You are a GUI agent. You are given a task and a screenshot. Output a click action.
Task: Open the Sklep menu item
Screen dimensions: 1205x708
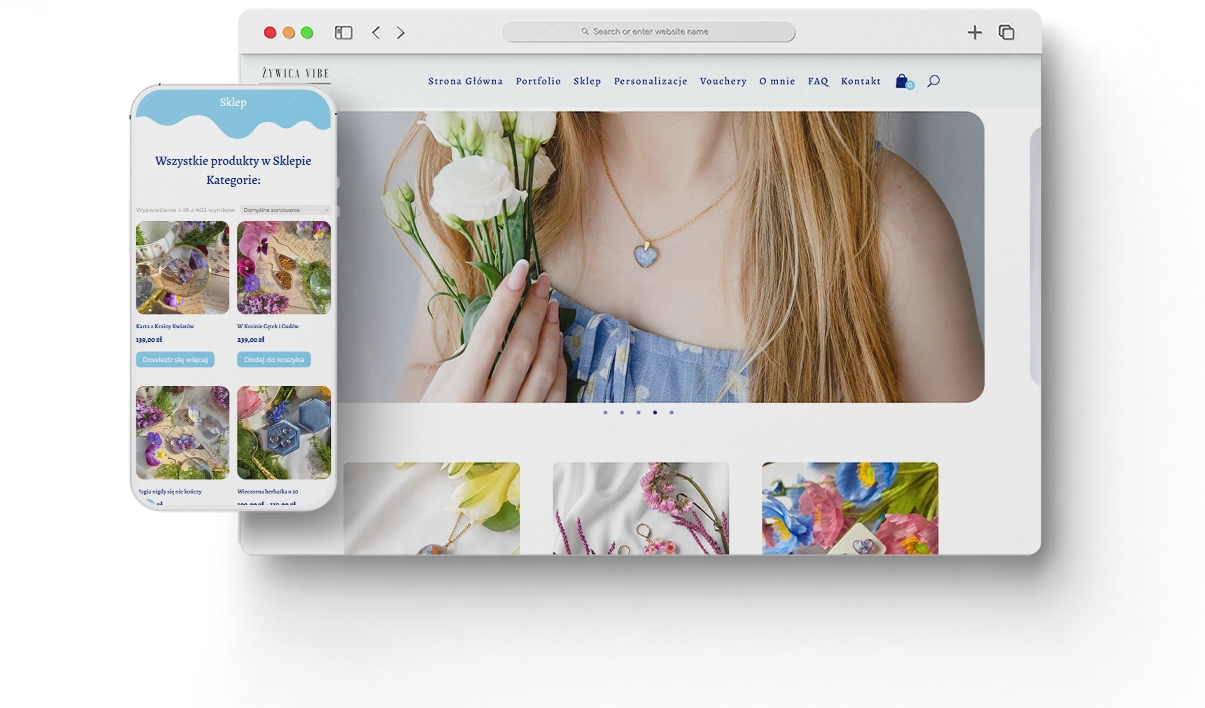pos(587,81)
